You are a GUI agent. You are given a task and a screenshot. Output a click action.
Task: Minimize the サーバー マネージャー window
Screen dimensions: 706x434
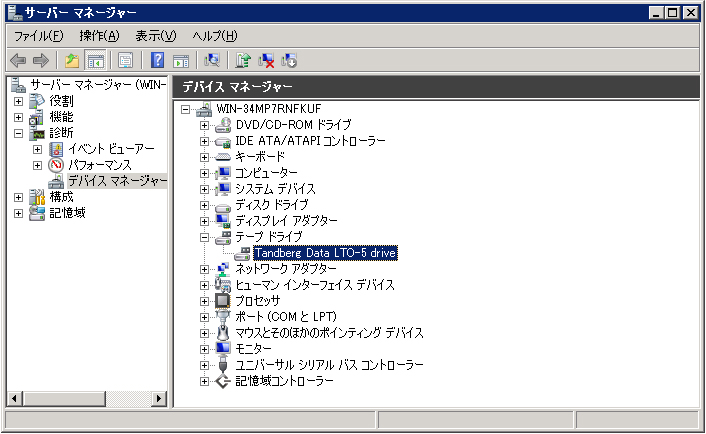click(656, 13)
